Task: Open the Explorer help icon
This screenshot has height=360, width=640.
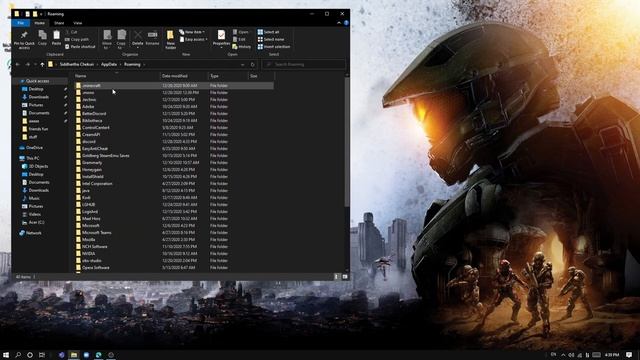Action: pyautogui.click(x=346, y=23)
